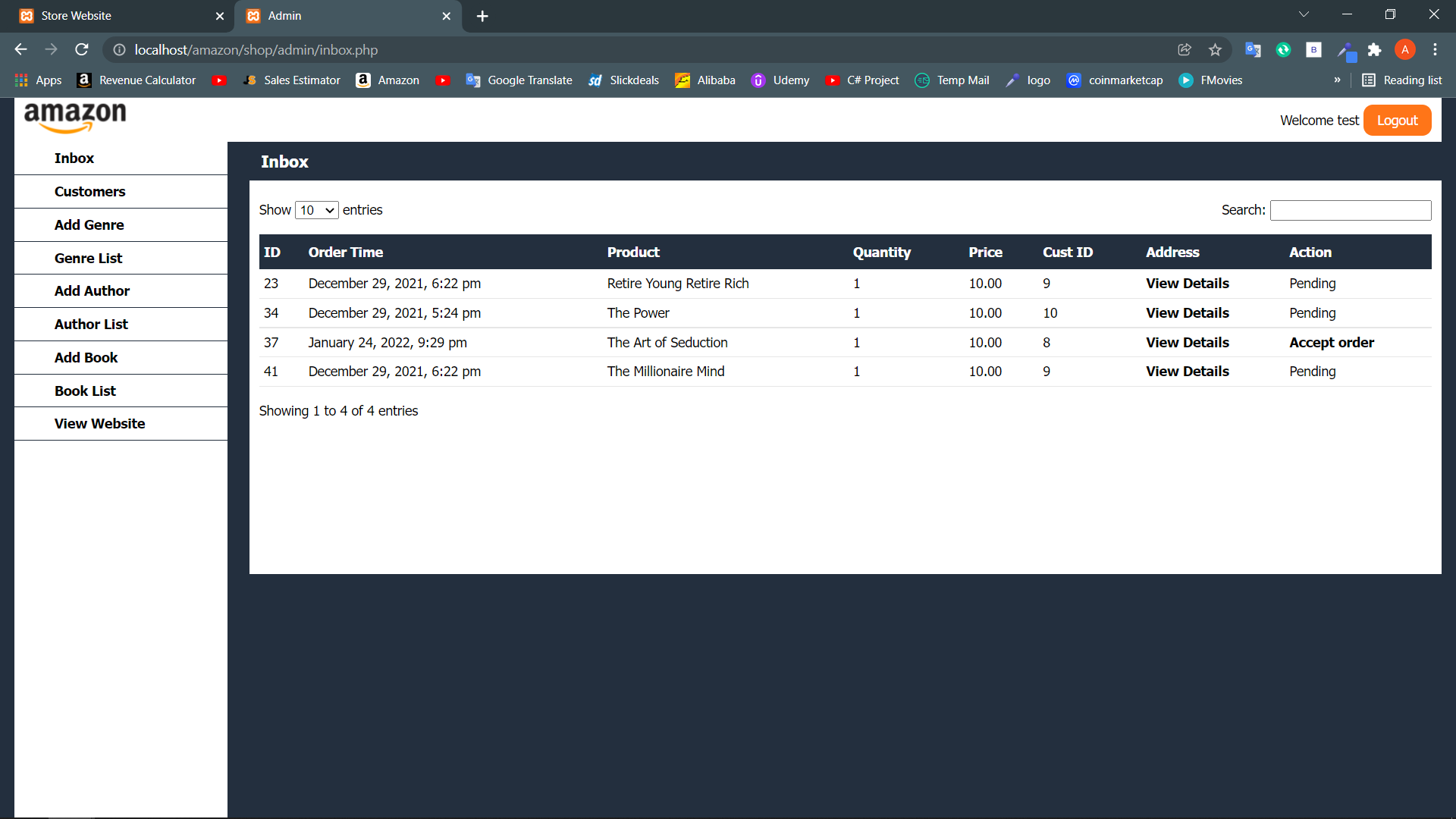Image resolution: width=1456 pixels, height=819 pixels.
Task: Click the share page icon in address bar
Action: [1185, 49]
